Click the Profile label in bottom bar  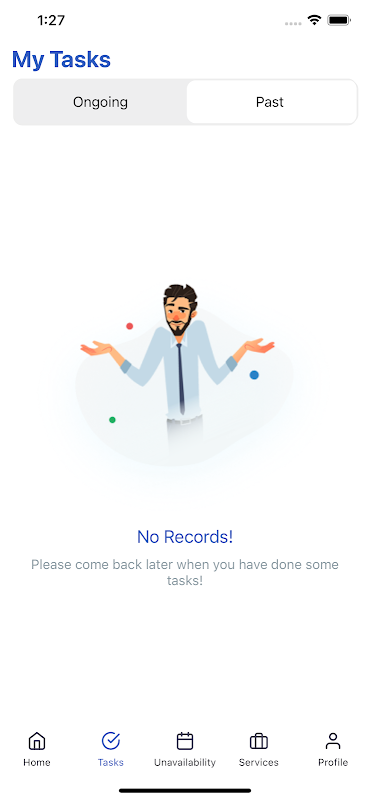point(333,762)
